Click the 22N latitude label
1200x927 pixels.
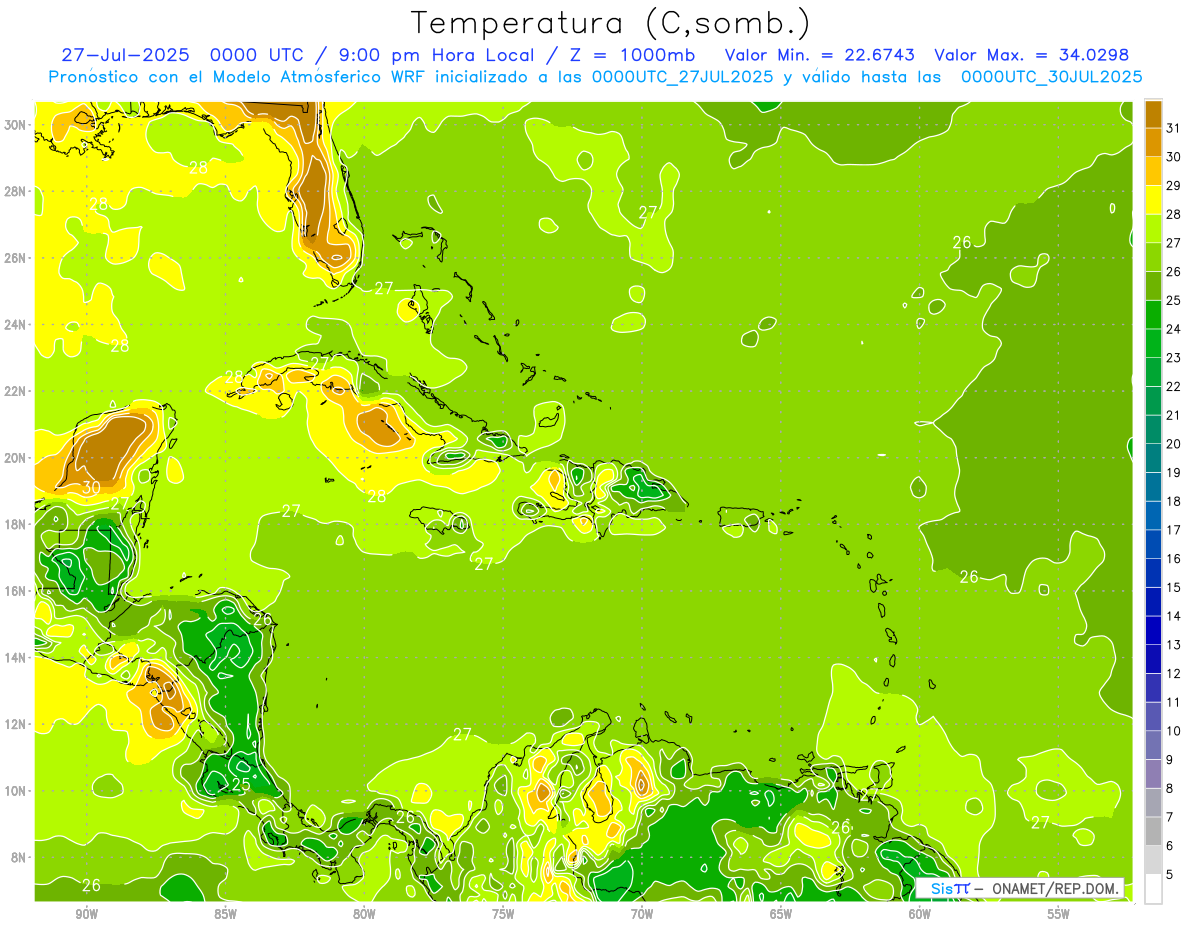[x=16, y=391]
